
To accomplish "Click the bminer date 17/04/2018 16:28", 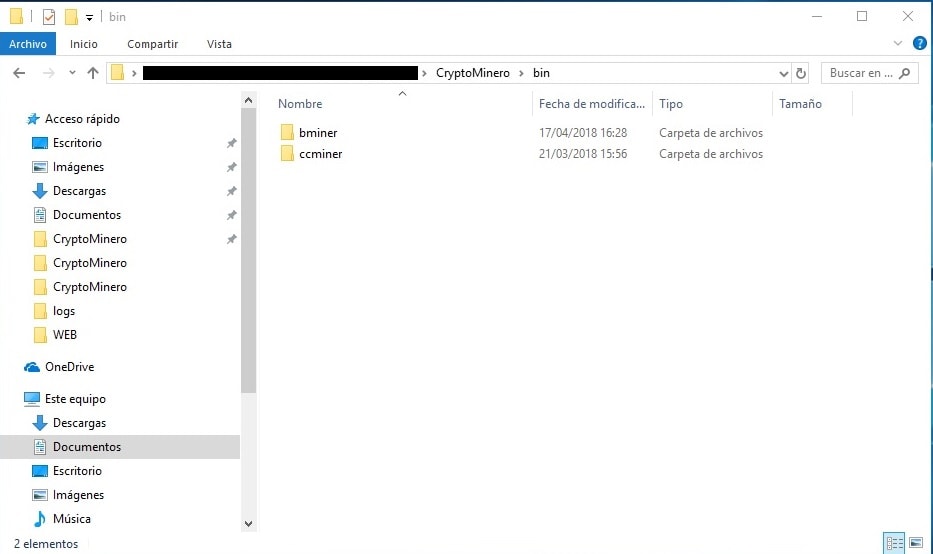I will click(583, 133).
